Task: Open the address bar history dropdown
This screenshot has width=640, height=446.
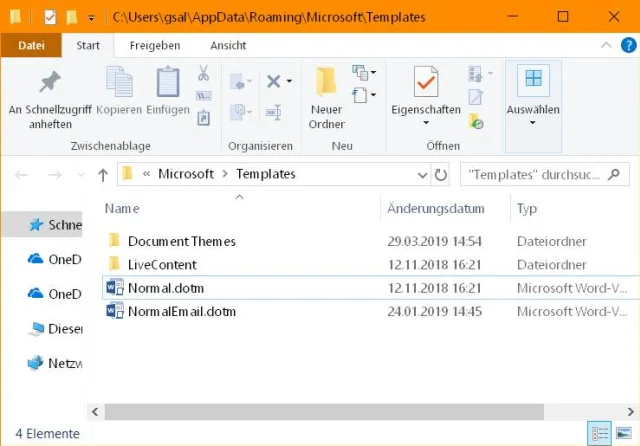Action: click(422, 175)
